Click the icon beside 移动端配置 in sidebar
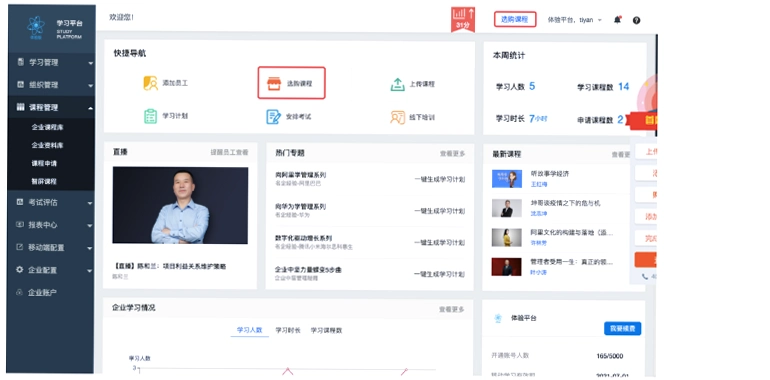The image size is (770, 380). 20,247
